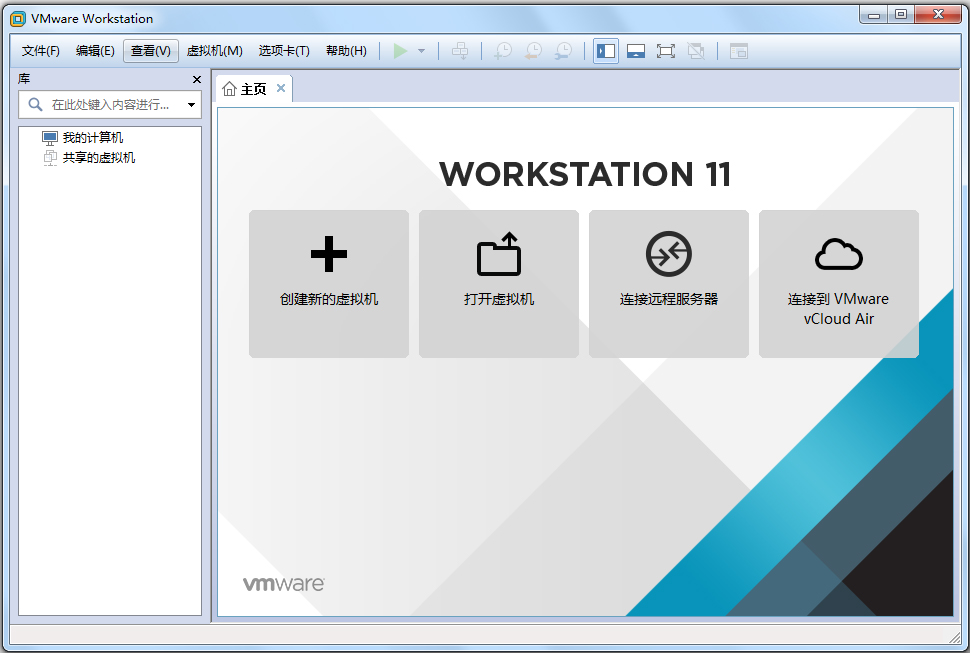This screenshot has width=970, height=653.
Task: Expand the library search filter dropdown
Action: (191, 105)
